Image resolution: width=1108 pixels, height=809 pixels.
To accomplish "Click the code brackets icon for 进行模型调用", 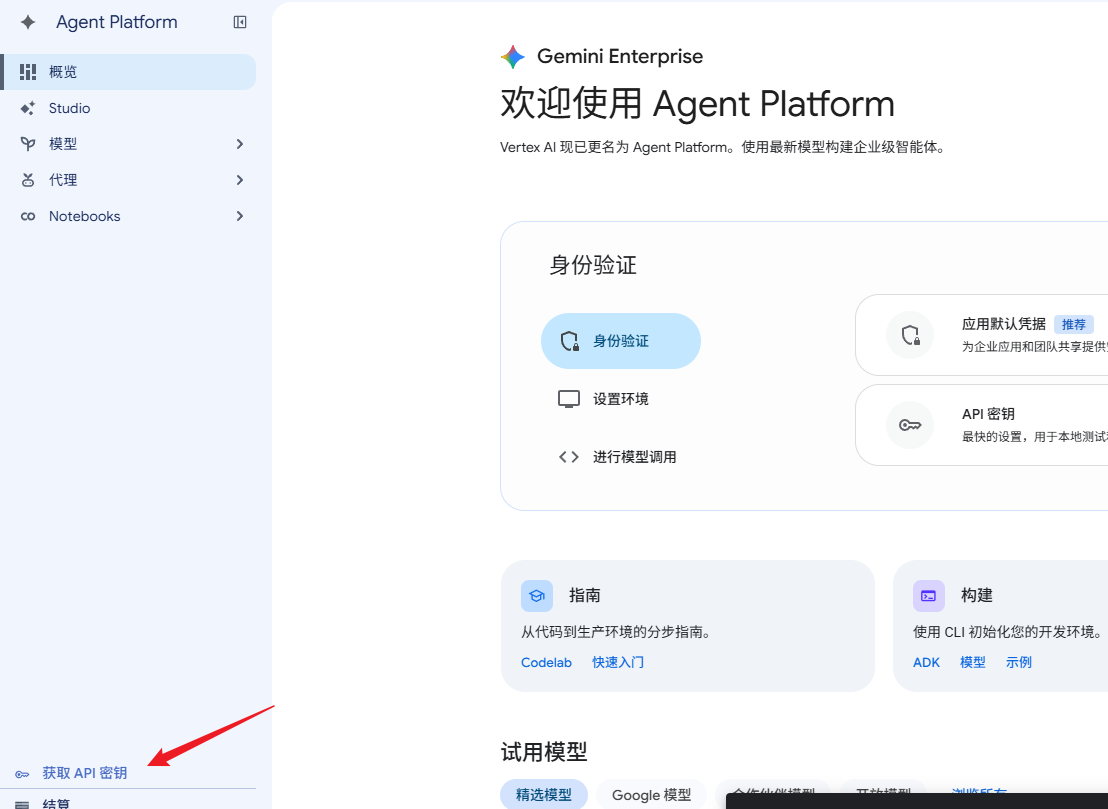I will coord(569,457).
